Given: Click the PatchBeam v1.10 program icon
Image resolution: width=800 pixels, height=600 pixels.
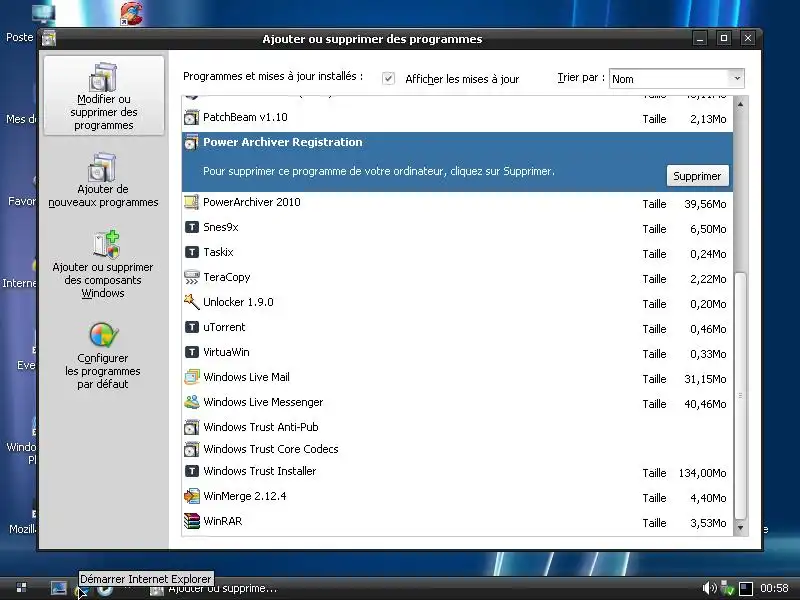Looking at the screenshot, I should [191, 118].
